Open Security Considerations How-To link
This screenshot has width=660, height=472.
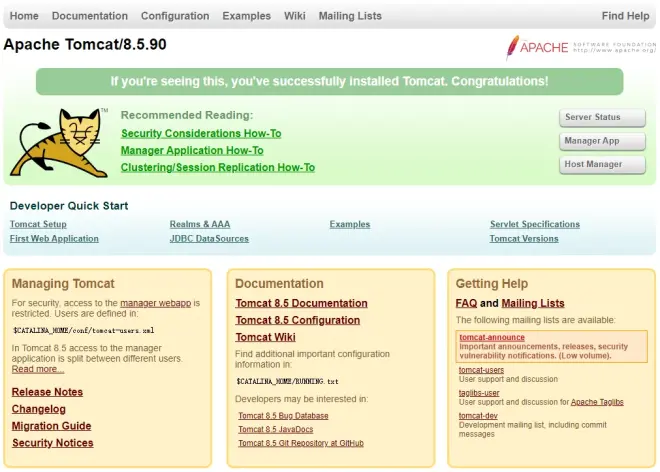(x=201, y=133)
